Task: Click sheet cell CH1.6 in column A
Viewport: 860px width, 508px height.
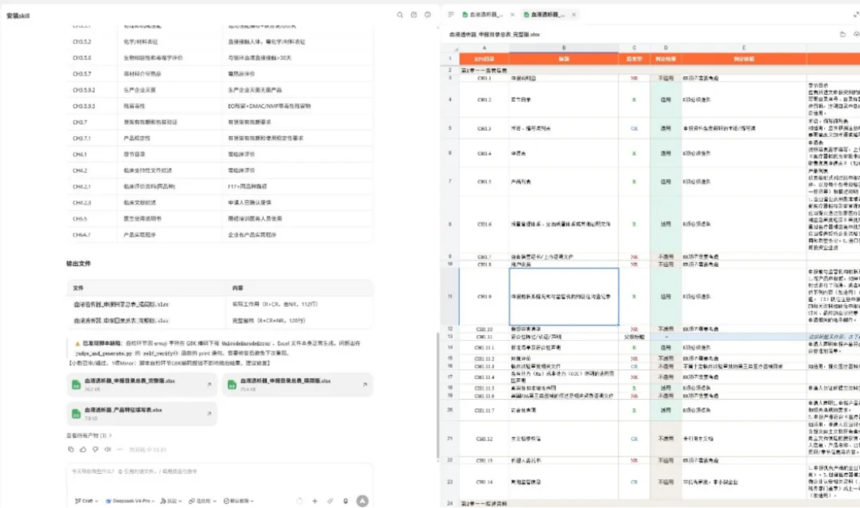Action: pyautogui.click(x=484, y=224)
